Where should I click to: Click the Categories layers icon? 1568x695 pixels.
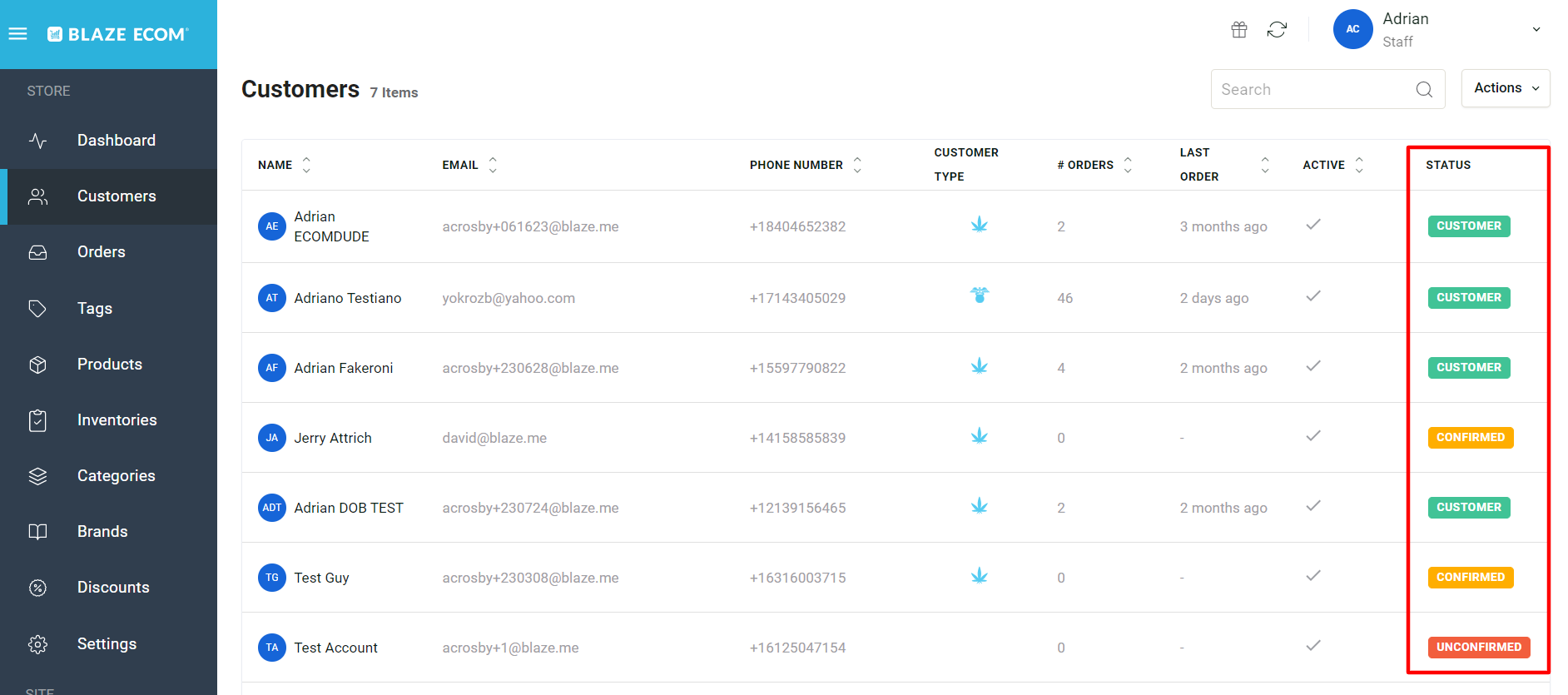(x=37, y=476)
